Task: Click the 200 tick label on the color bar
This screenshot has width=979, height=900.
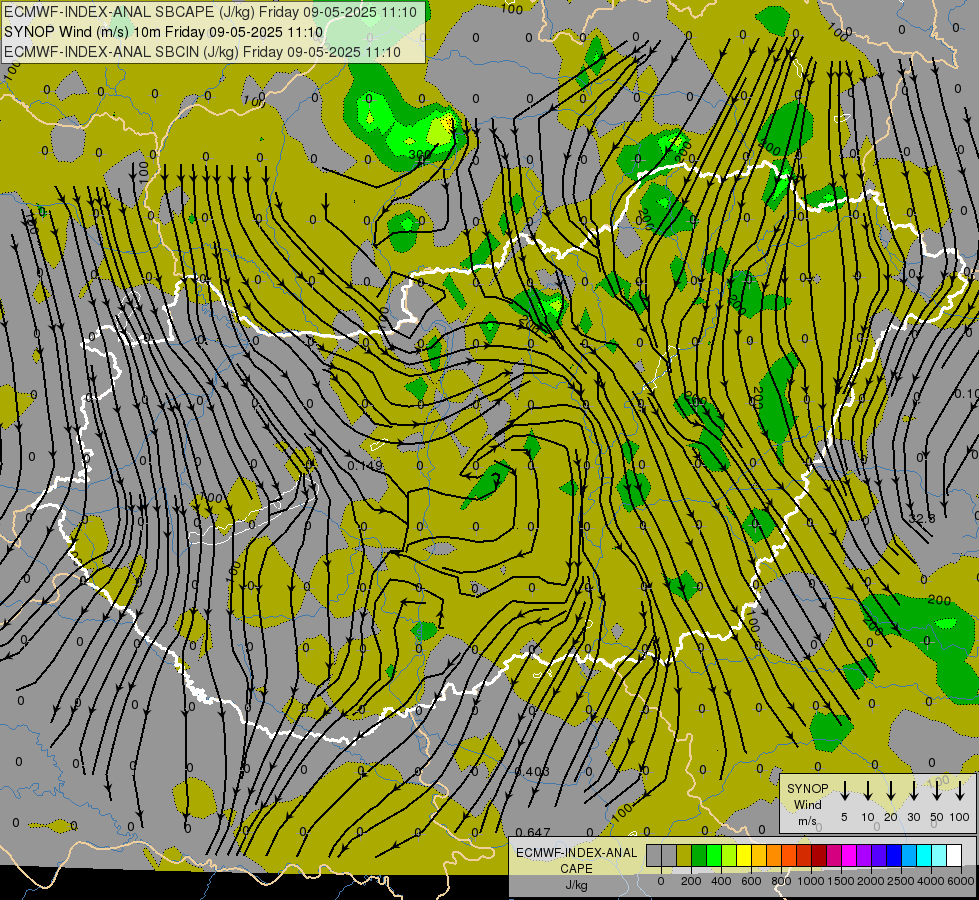Action: (691, 881)
